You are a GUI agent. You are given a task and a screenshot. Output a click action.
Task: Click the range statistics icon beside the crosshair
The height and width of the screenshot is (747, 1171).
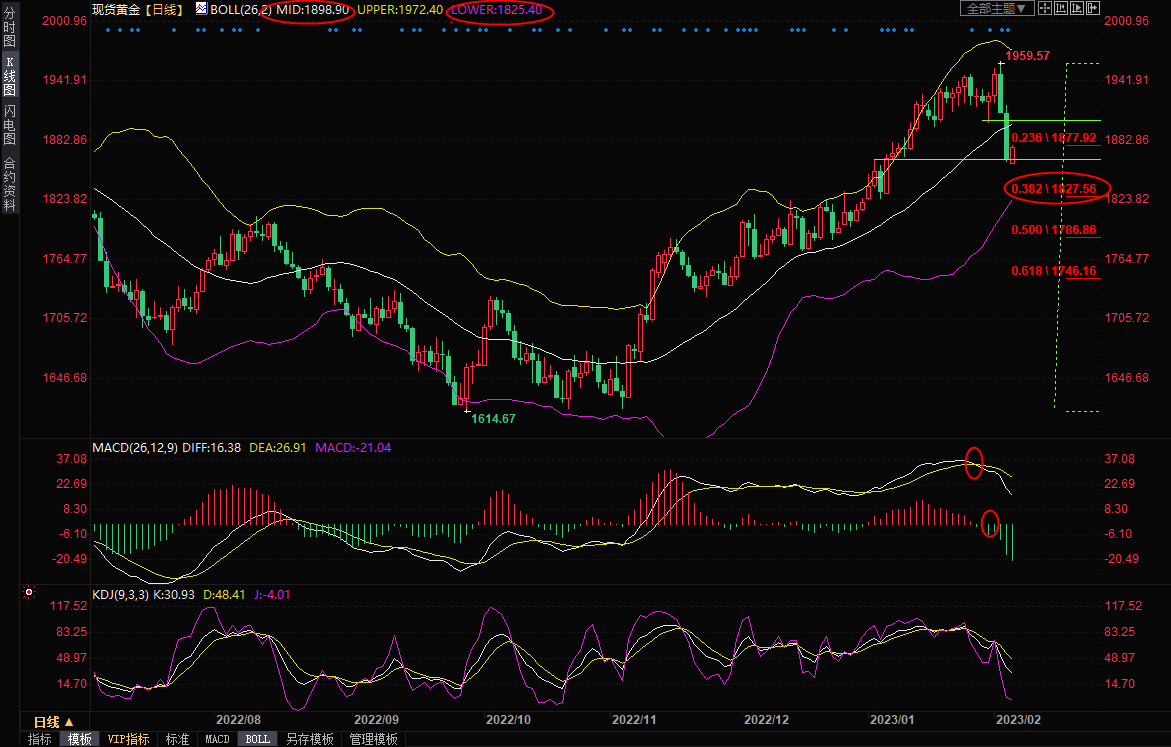tap(1060, 8)
